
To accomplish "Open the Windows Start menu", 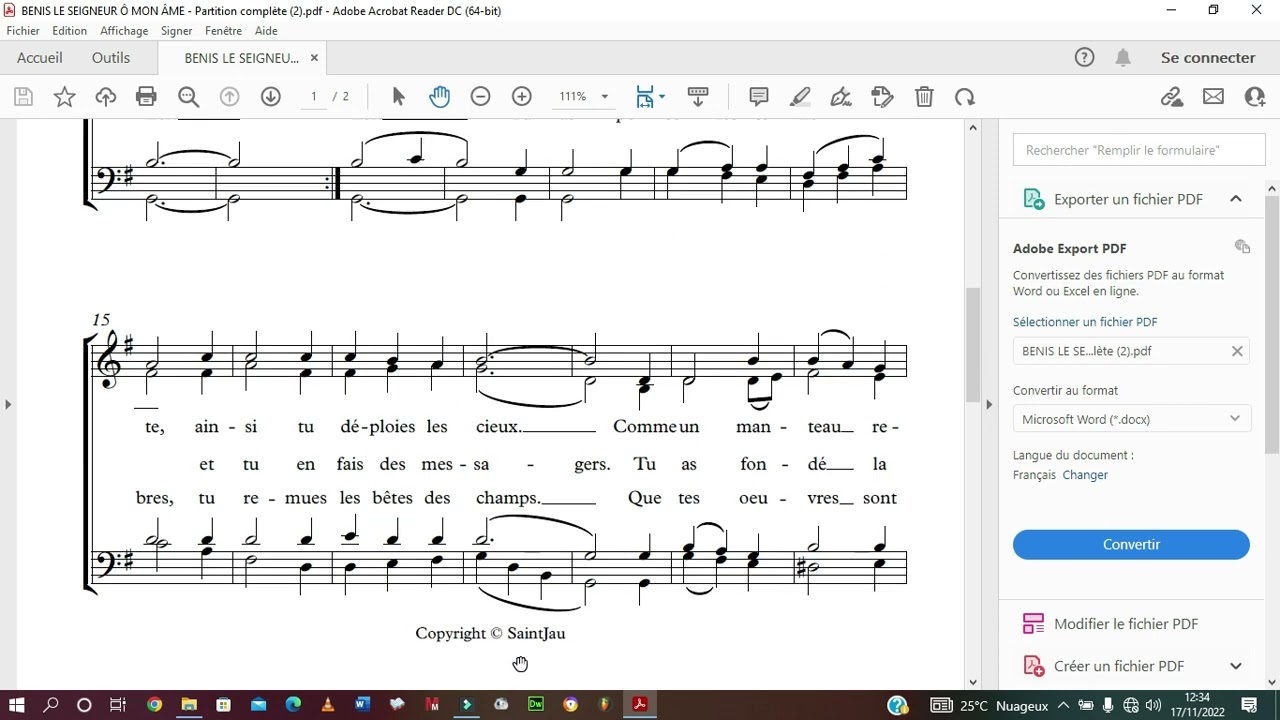I will coord(17,705).
